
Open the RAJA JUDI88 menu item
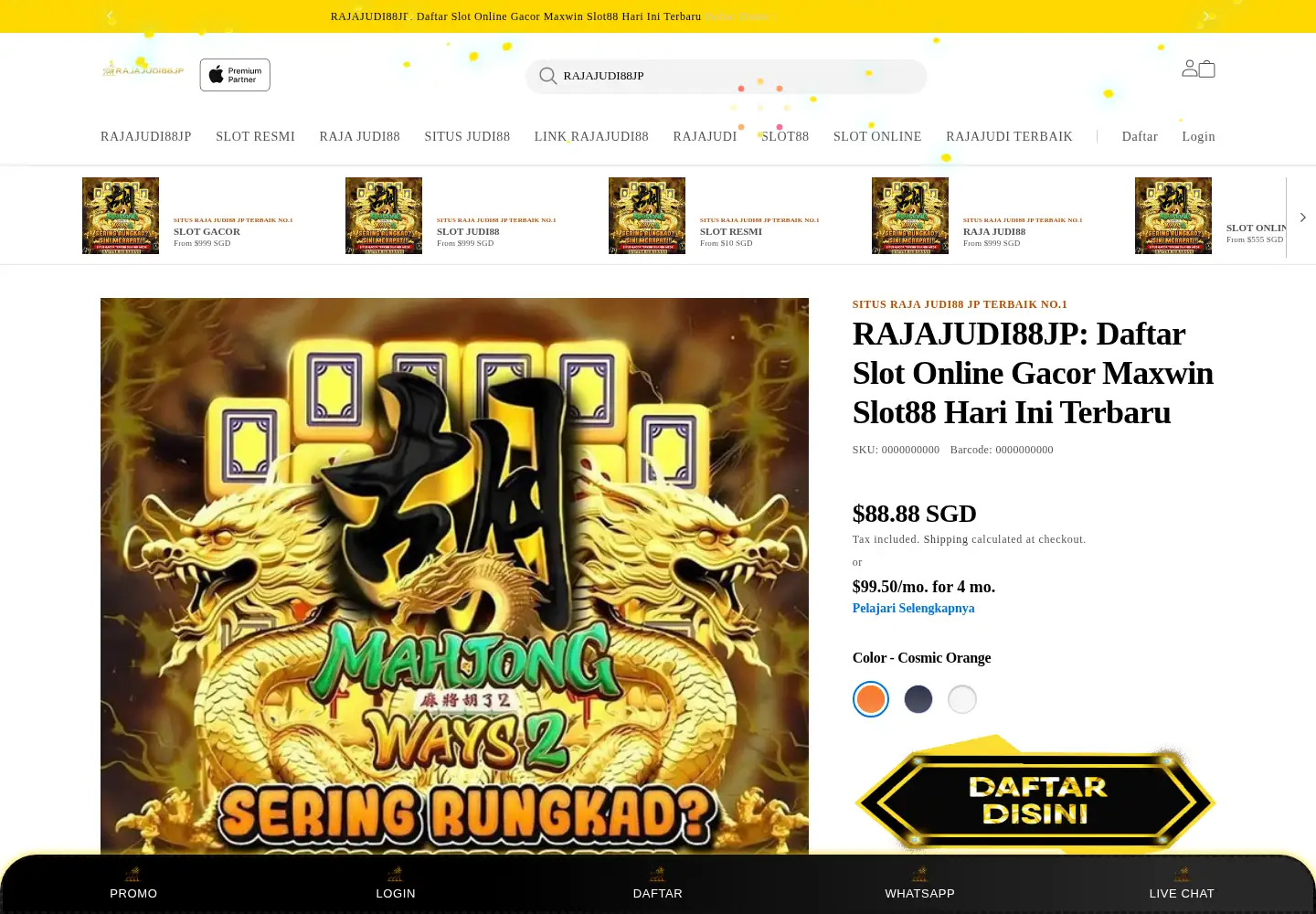359,136
